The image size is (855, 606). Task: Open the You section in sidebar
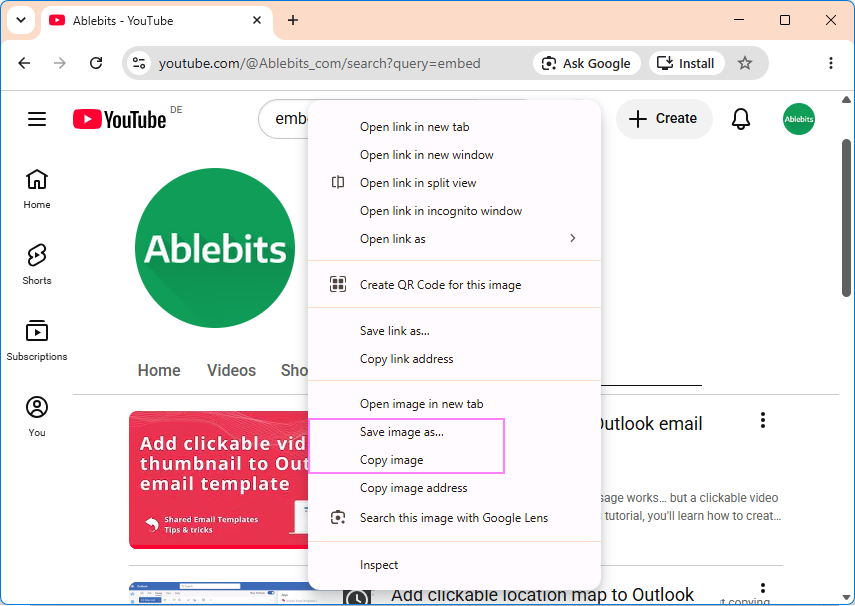coord(37,416)
